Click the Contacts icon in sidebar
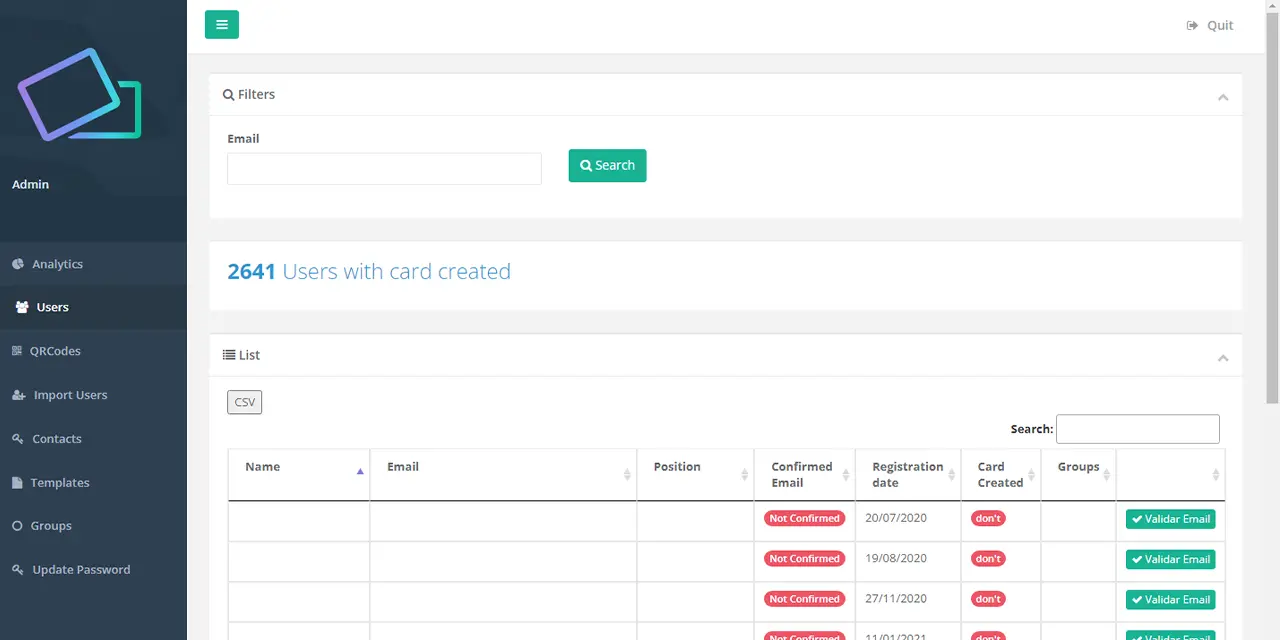Image resolution: width=1280 pixels, height=640 pixels. pos(18,439)
